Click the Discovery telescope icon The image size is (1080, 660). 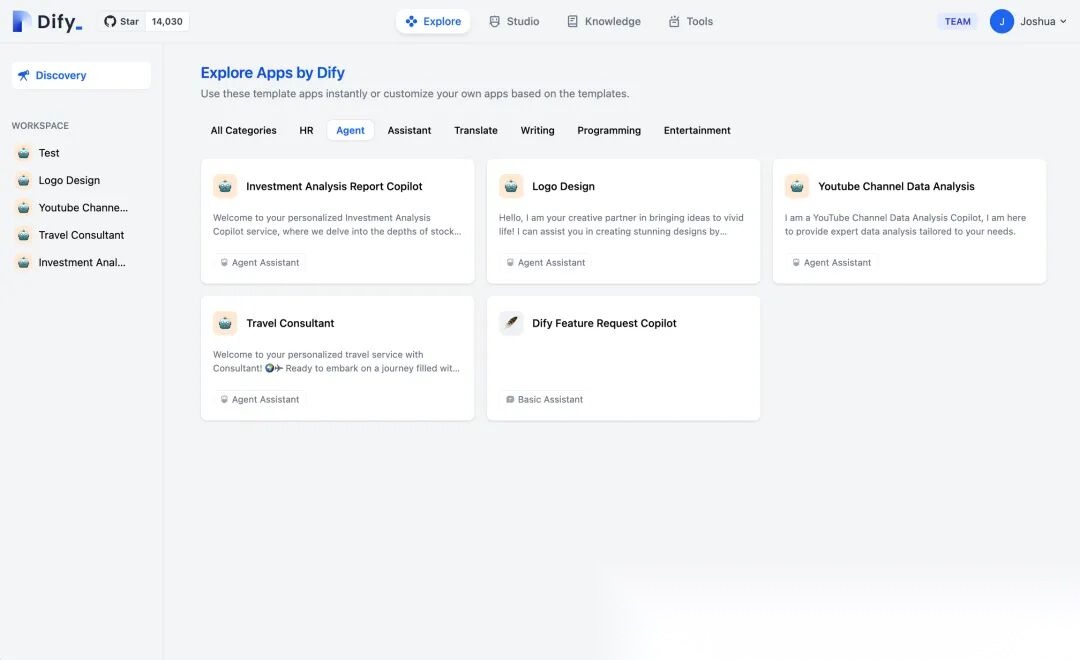tap(23, 75)
